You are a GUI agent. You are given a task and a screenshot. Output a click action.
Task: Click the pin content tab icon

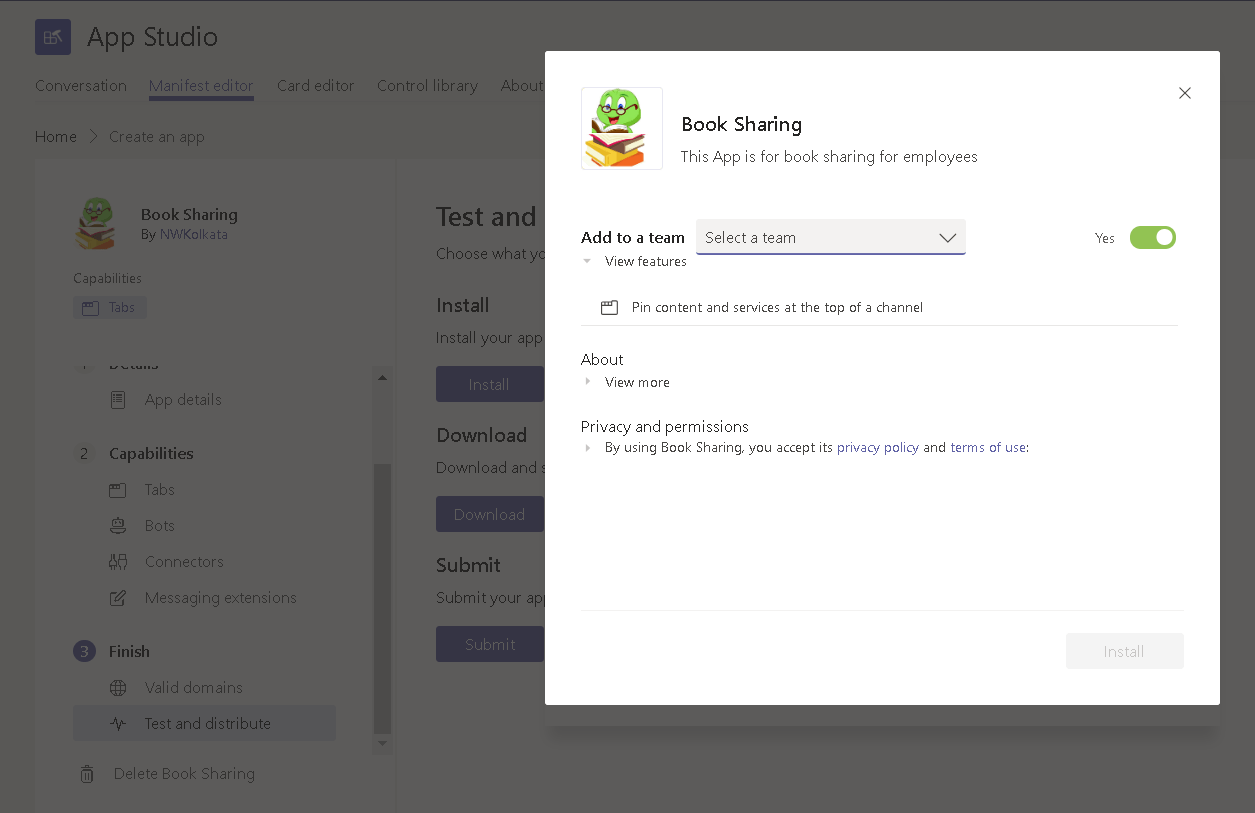pos(609,307)
